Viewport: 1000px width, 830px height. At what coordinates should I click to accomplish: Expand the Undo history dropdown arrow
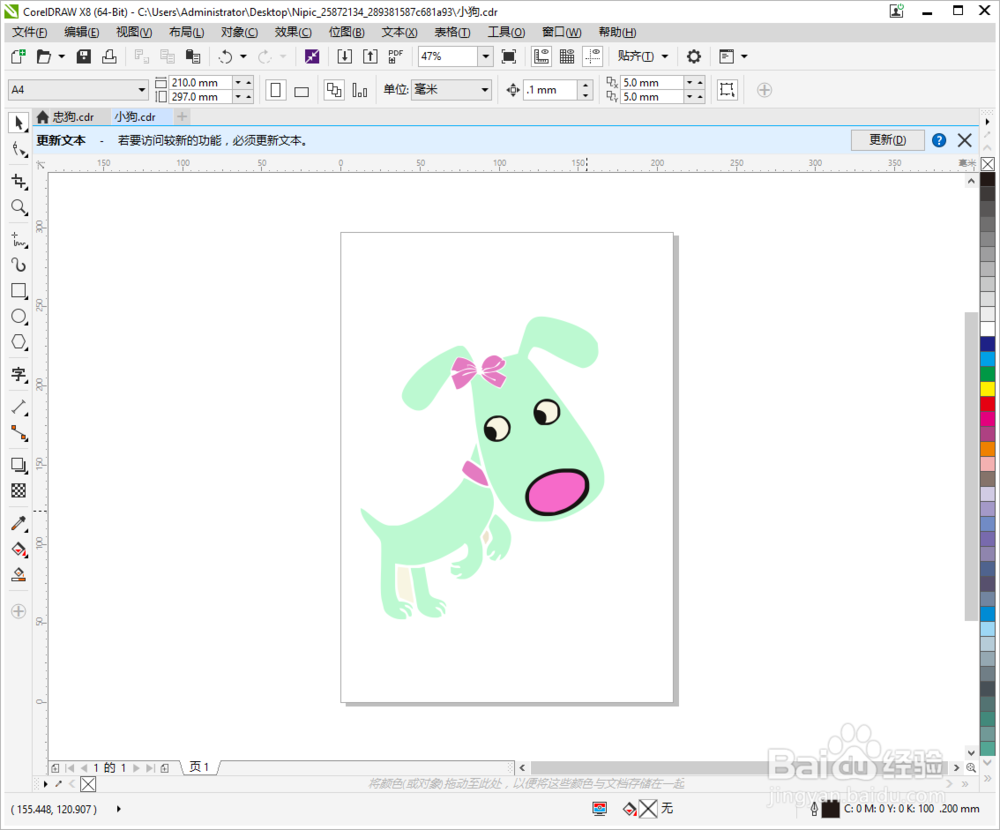(x=243, y=57)
